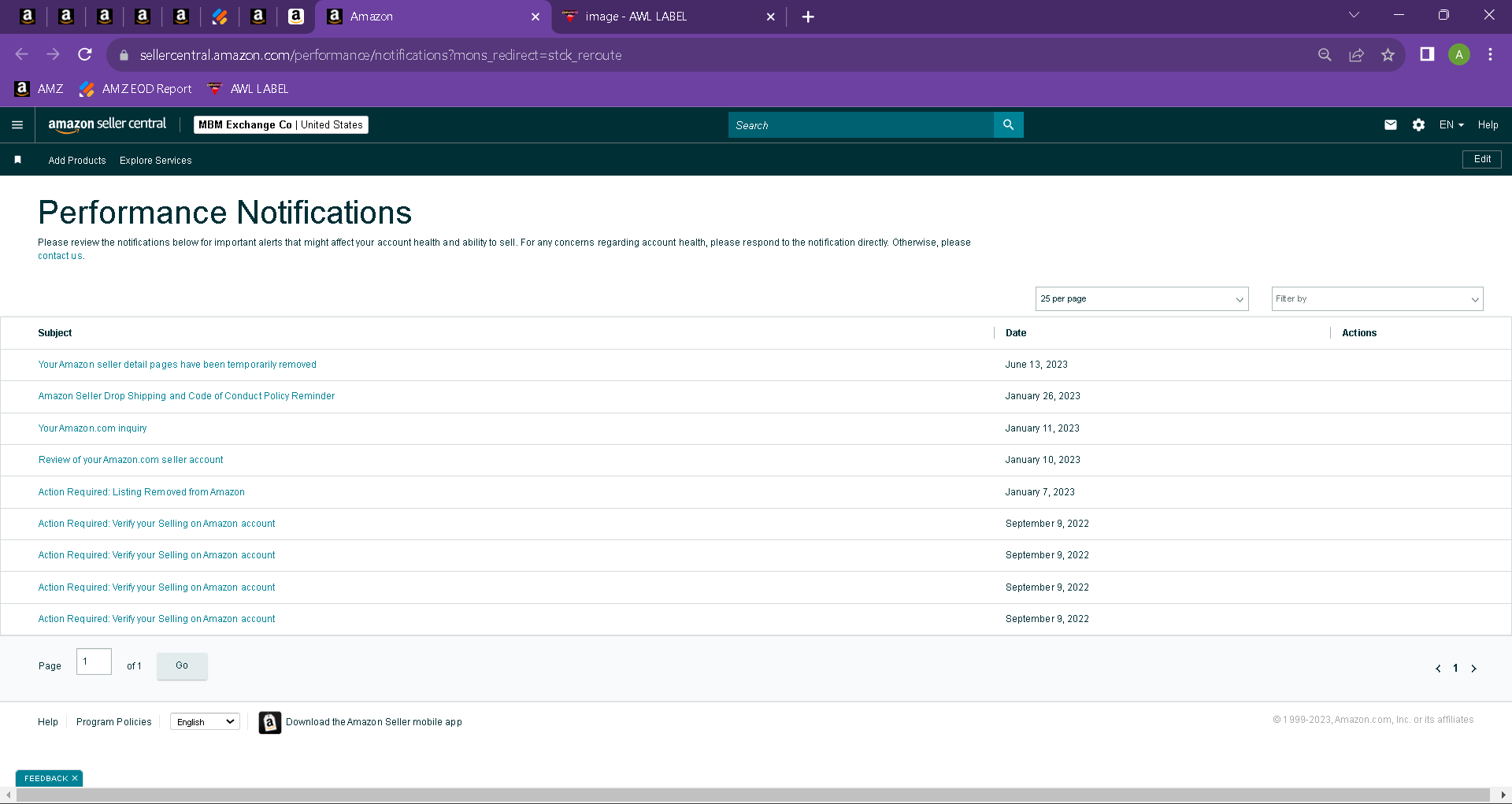Switch to the image - AWL LABEL tab
The width and height of the screenshot is (1512, 804).
pos(669,17)
